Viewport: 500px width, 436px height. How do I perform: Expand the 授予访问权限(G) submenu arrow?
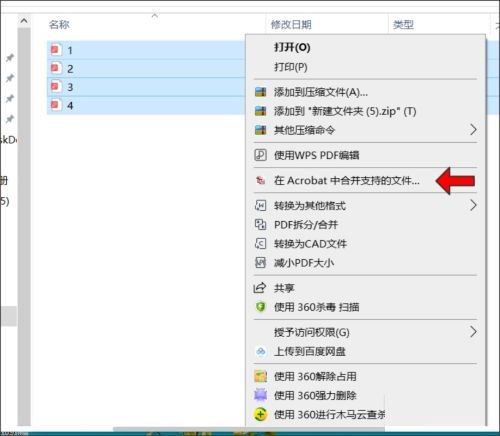coord(473,332)
